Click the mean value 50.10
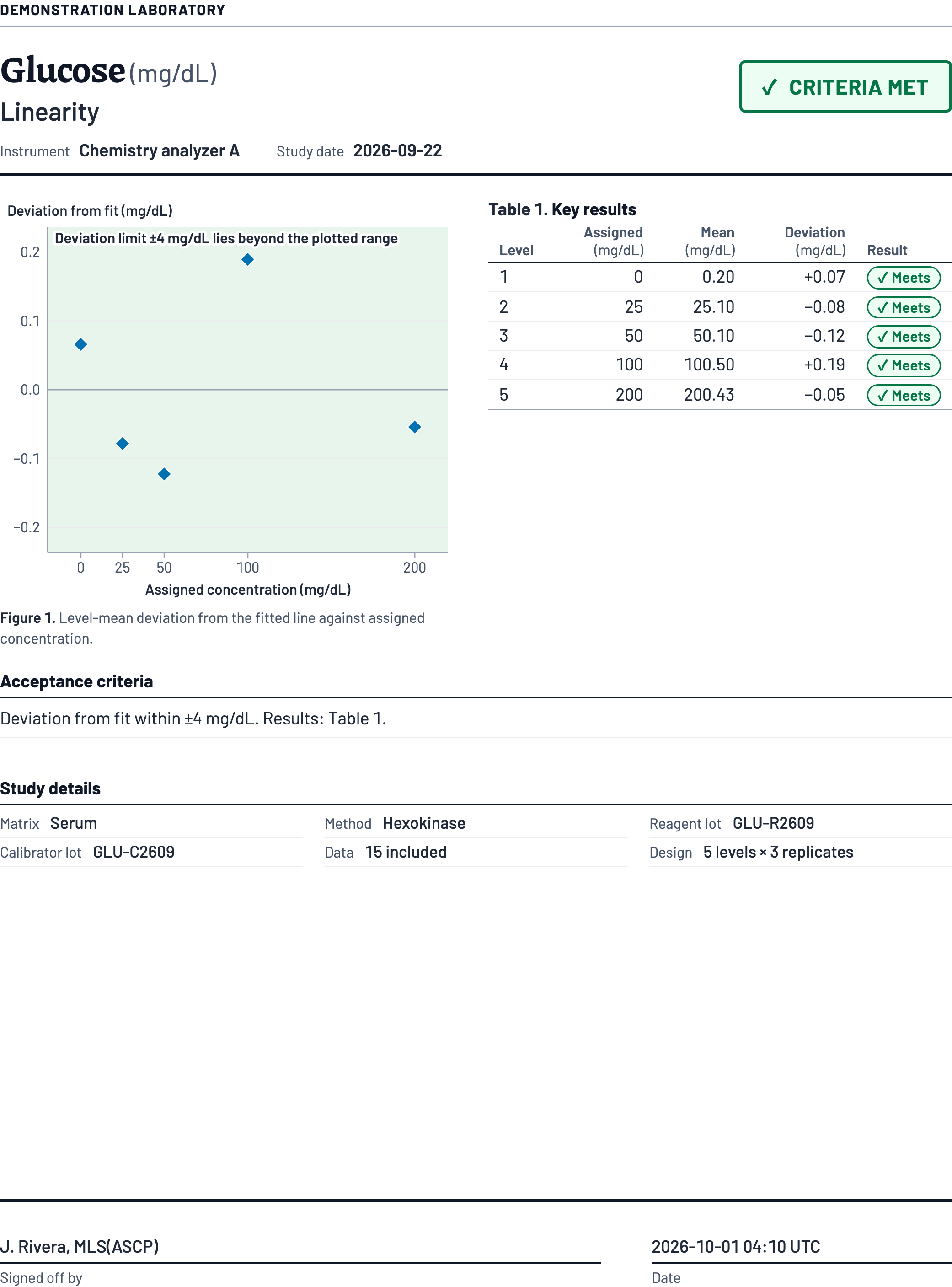This screenshot has height=1287, width=952. [713, 335]
